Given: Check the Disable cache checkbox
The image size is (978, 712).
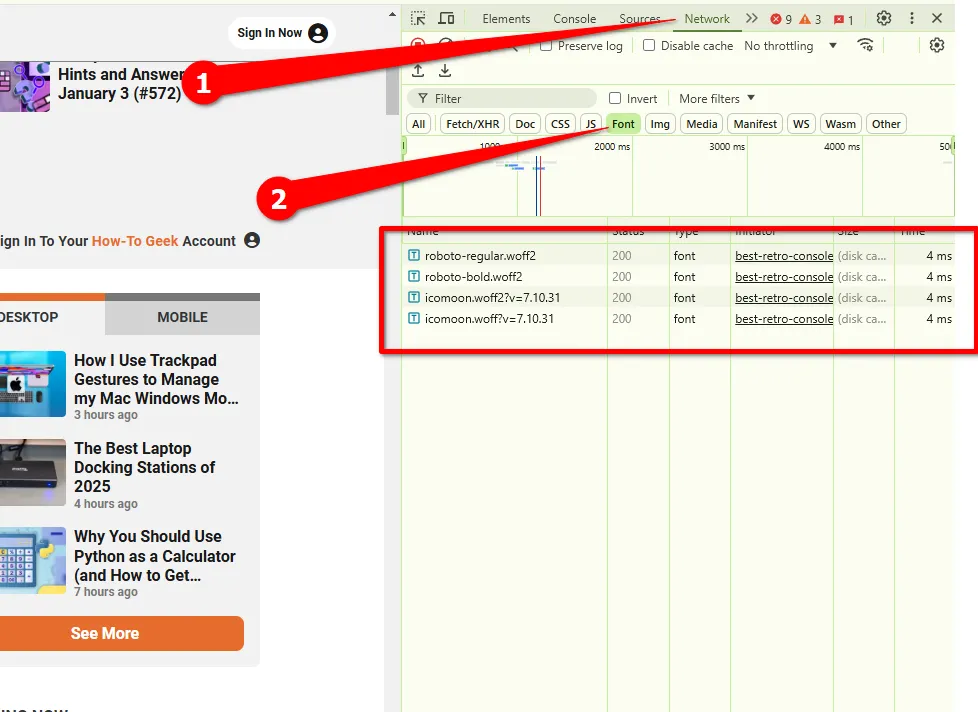Looking at the screenshot, I should coord(649,46).
